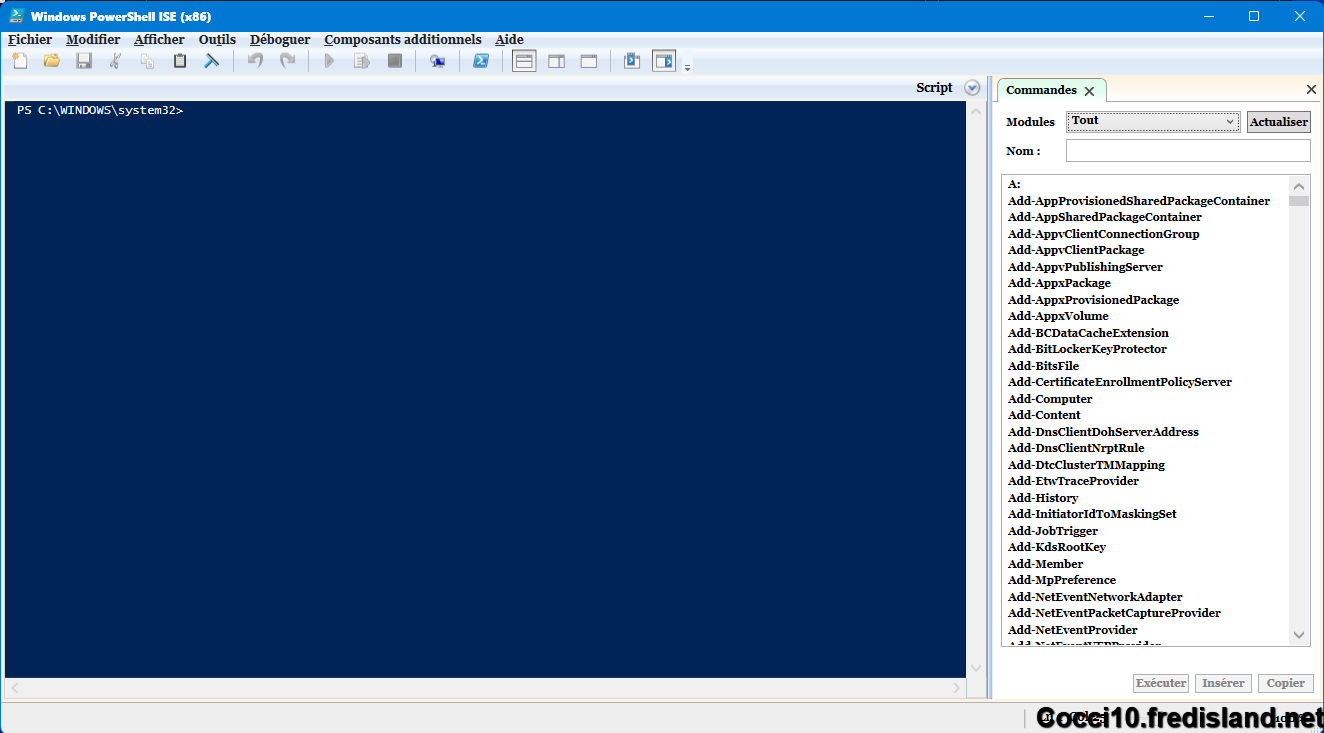Open the Modifier menu
This screenshot has width=1324, height=733.
[x=93, y=40]
